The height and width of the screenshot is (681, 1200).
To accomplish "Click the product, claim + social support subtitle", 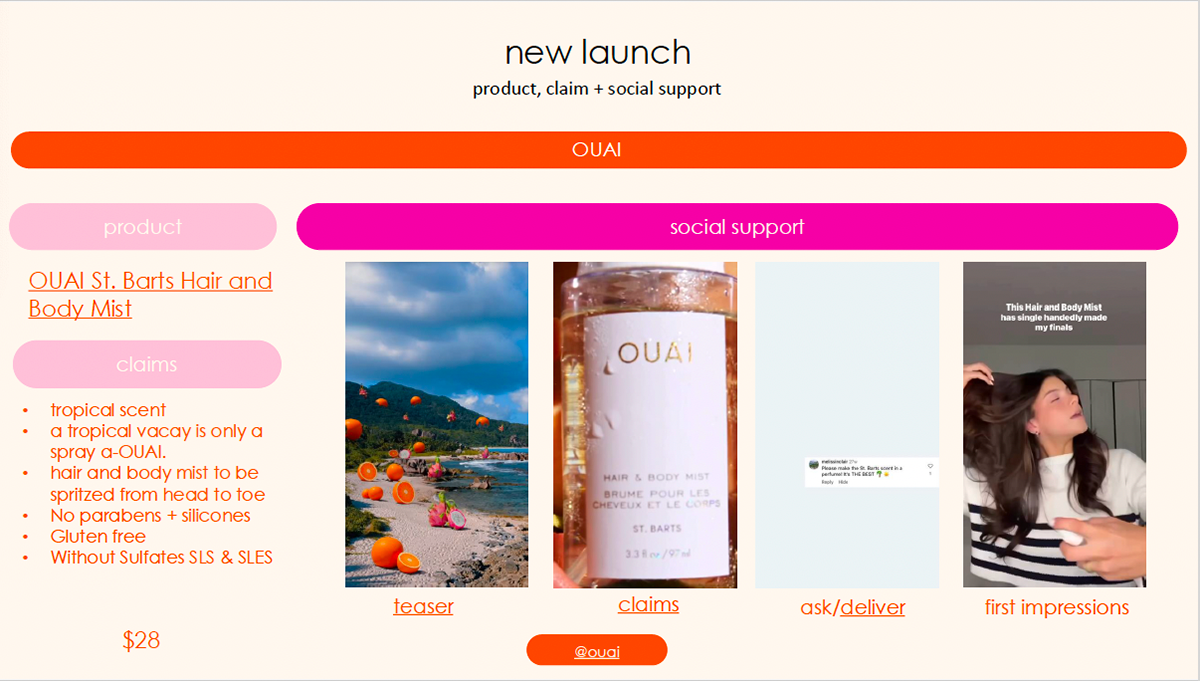I will coord(597,88).
